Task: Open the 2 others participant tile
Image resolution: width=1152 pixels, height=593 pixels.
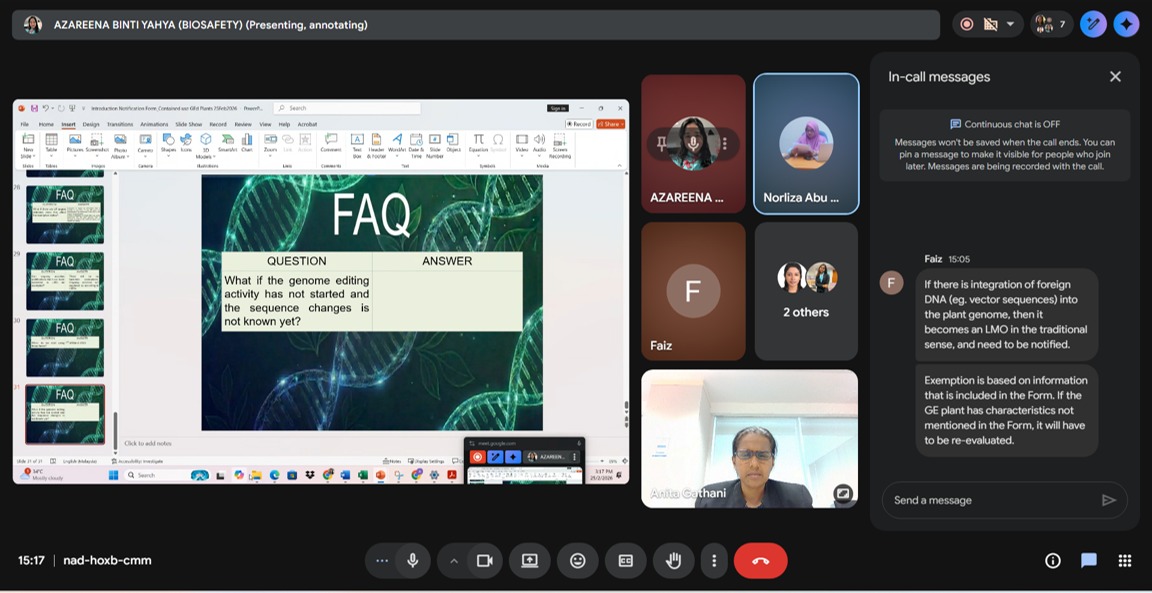Action: coord(806,291)
